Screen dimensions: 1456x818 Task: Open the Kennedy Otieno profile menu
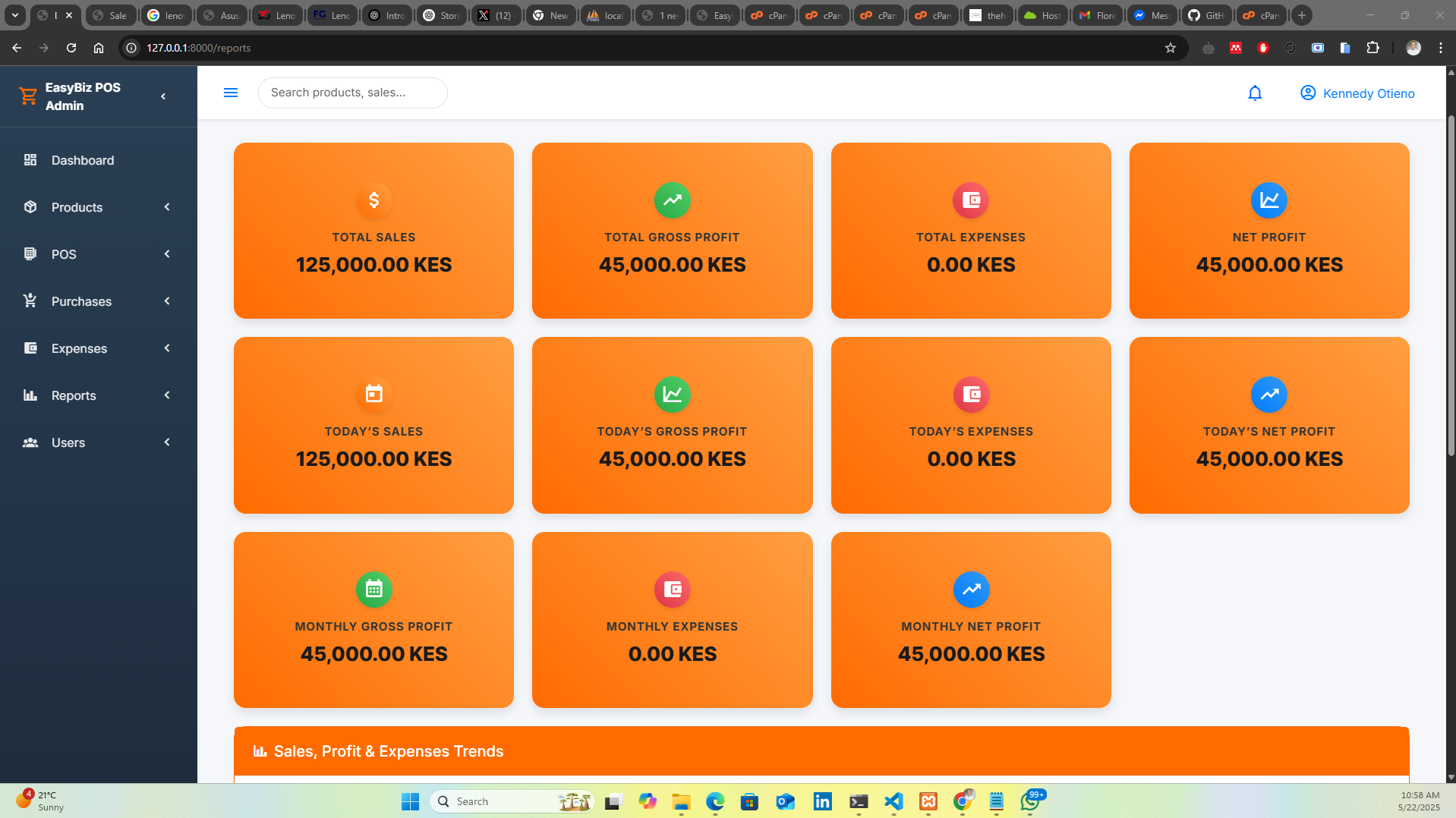tap(1358, 93)
